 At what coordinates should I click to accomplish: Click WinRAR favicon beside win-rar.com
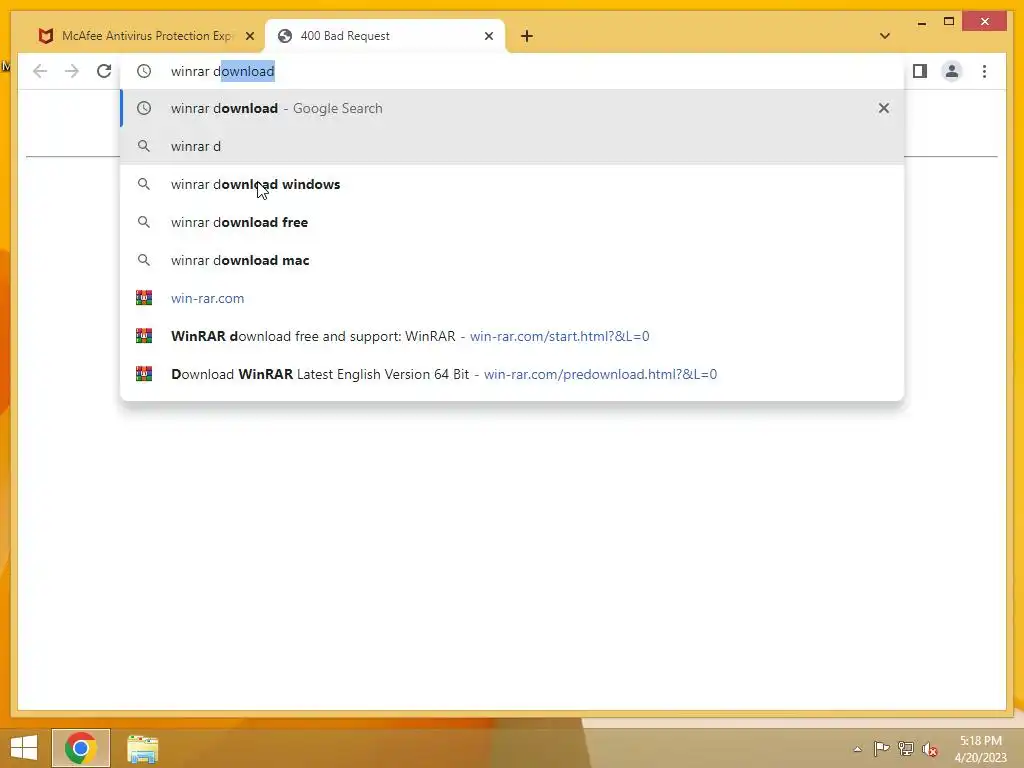tap(144, 298)
